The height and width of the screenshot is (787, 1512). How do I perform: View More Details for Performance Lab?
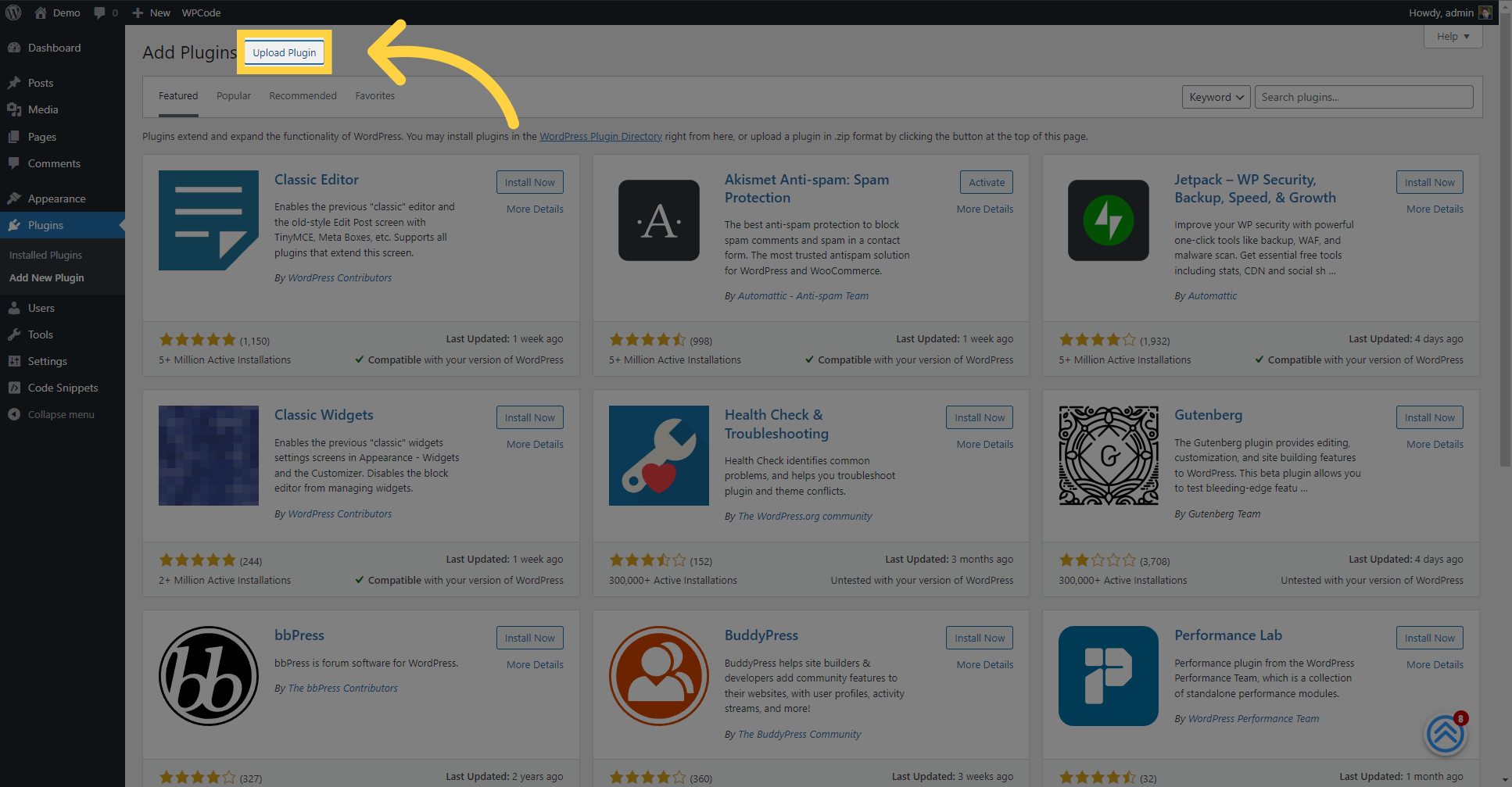click(x=1435, y=664)
